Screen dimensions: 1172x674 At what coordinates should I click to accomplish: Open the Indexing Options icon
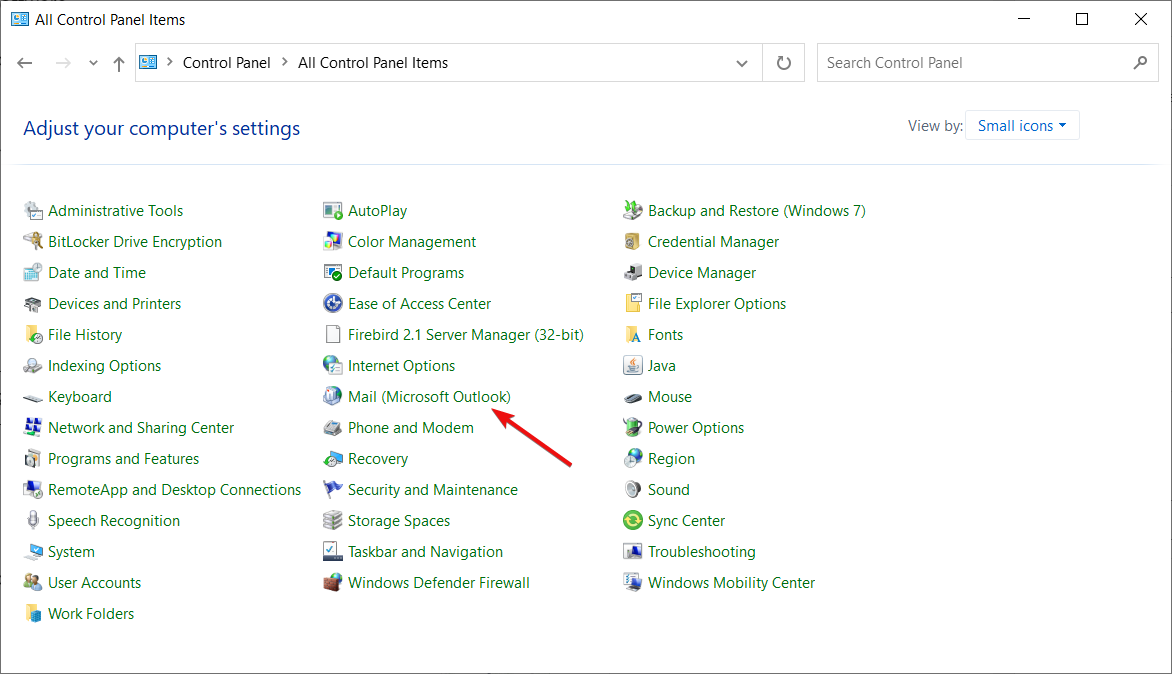click(33, 365)
